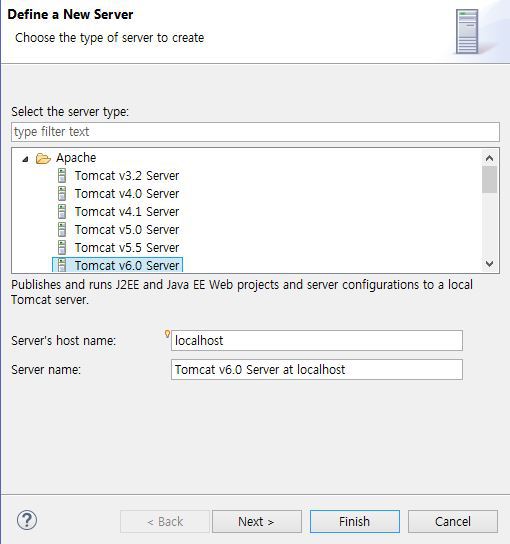510x544 pixels.
Task: Select Tomcat v3.2 Server in list
Action: coord(127,176)
